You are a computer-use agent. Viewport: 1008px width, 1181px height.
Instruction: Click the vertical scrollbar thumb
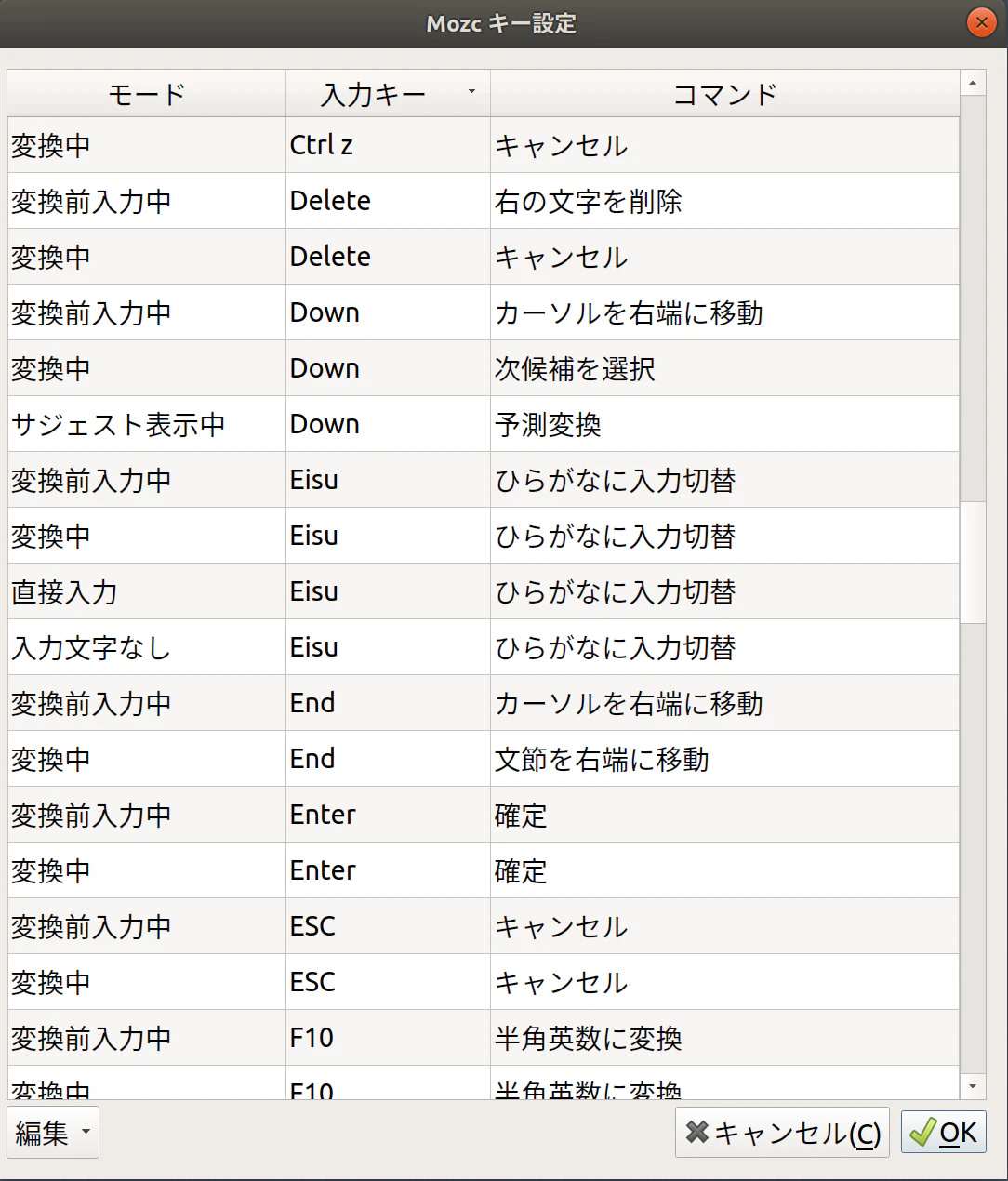pyautogui.click(x=973, y=562)
